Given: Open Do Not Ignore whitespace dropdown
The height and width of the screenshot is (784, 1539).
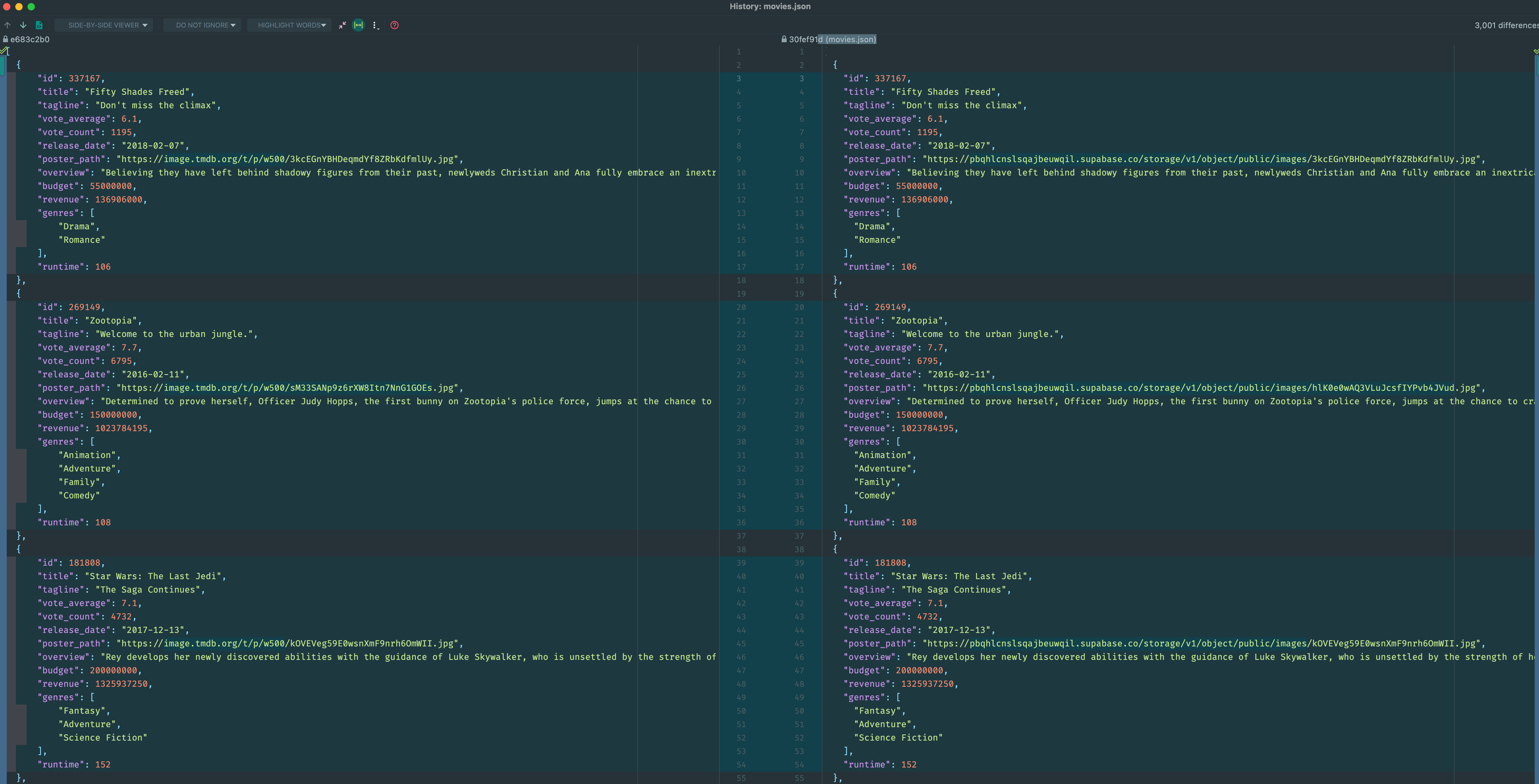Looking at the screenshot, I should click(202, 25).
